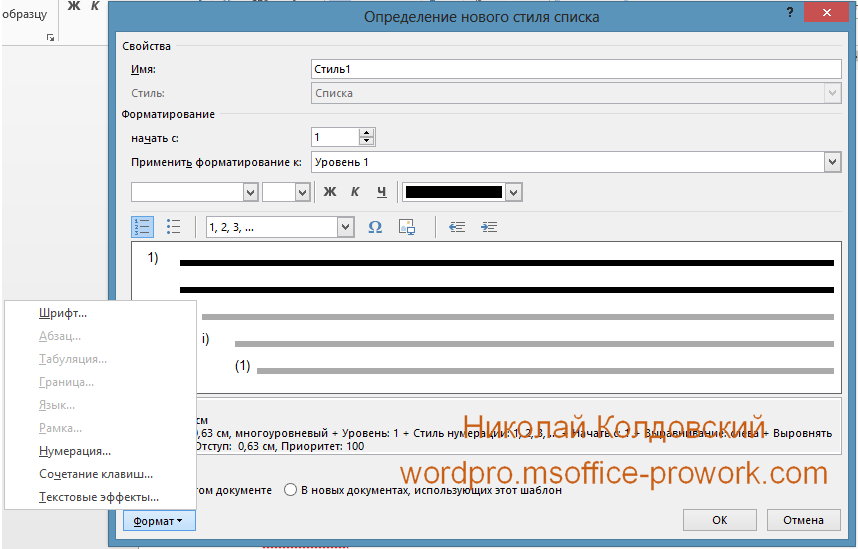Image resolution: width=858 pixels, height=549 pixels.
Task: Click the начать с number field
Action: (x=335, y=137)
